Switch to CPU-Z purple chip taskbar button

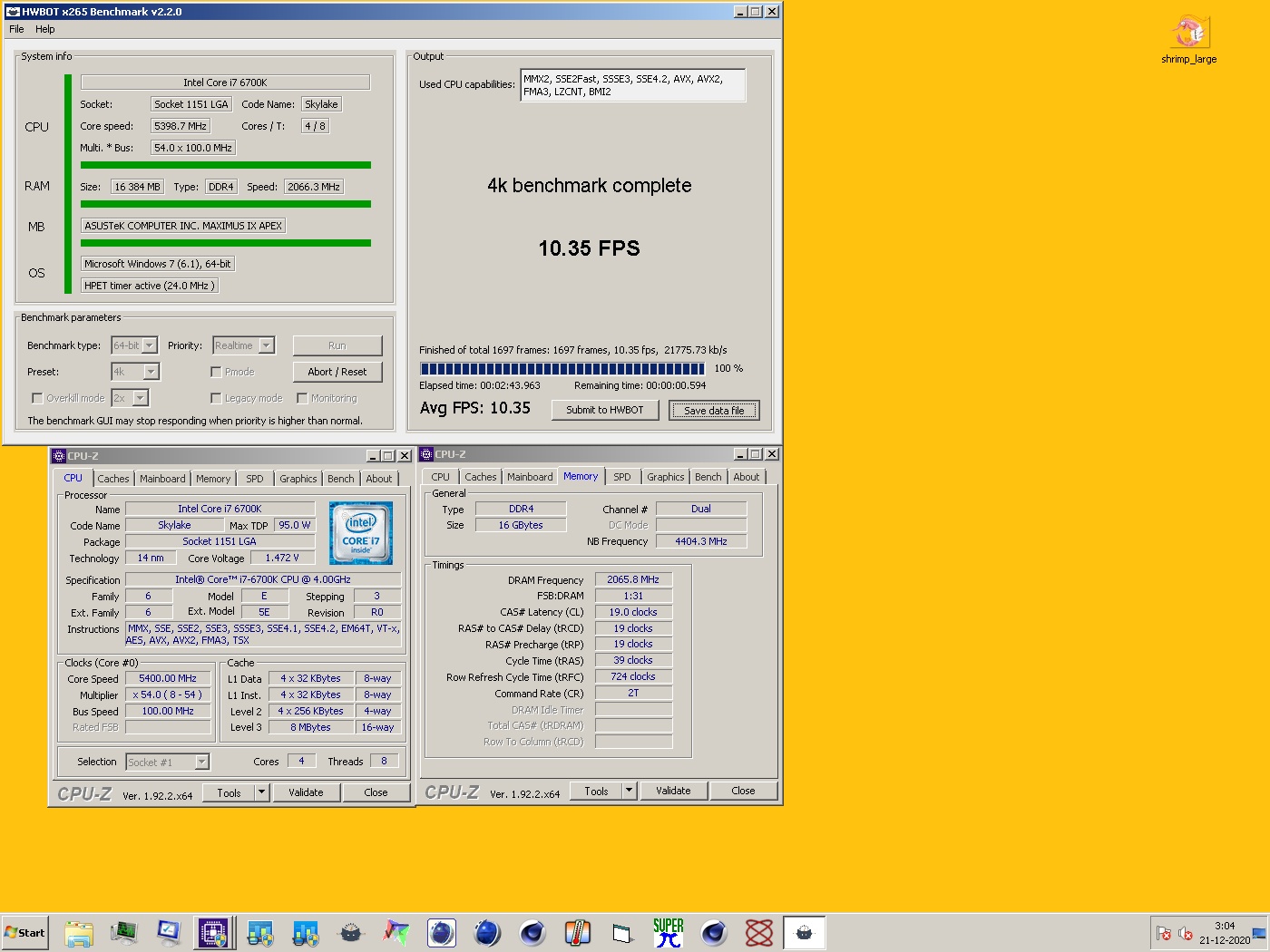pyautogui.click(x=214, y=932)
